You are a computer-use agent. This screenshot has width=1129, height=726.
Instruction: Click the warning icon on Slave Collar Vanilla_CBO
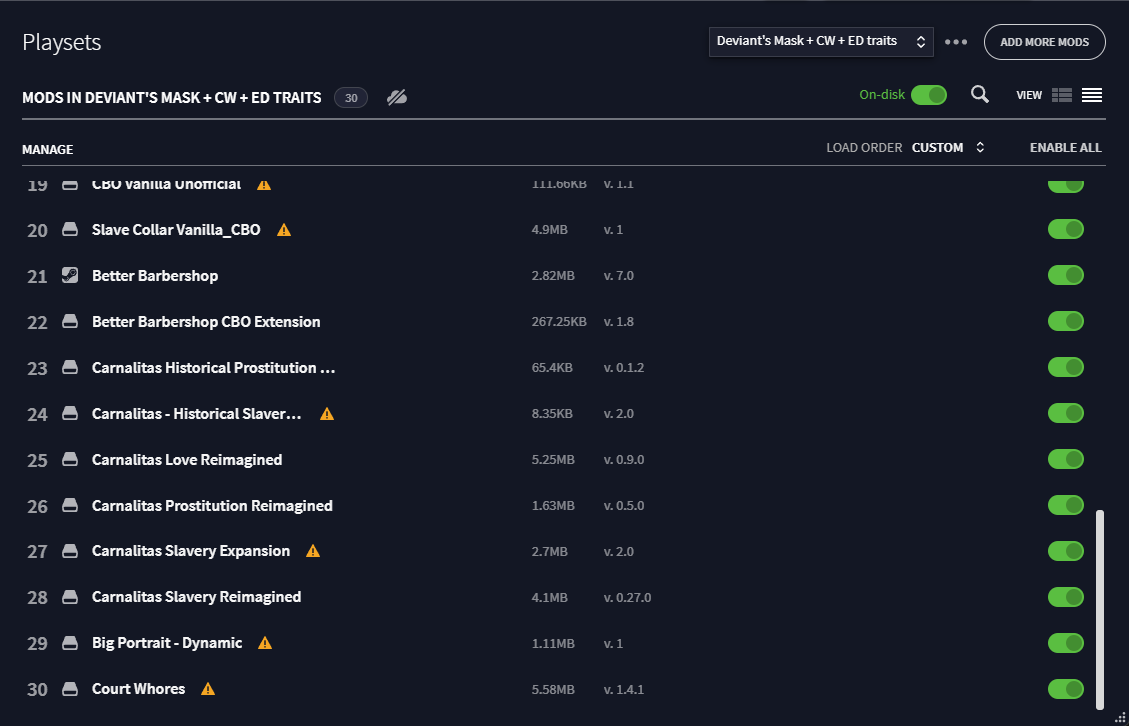284,230
